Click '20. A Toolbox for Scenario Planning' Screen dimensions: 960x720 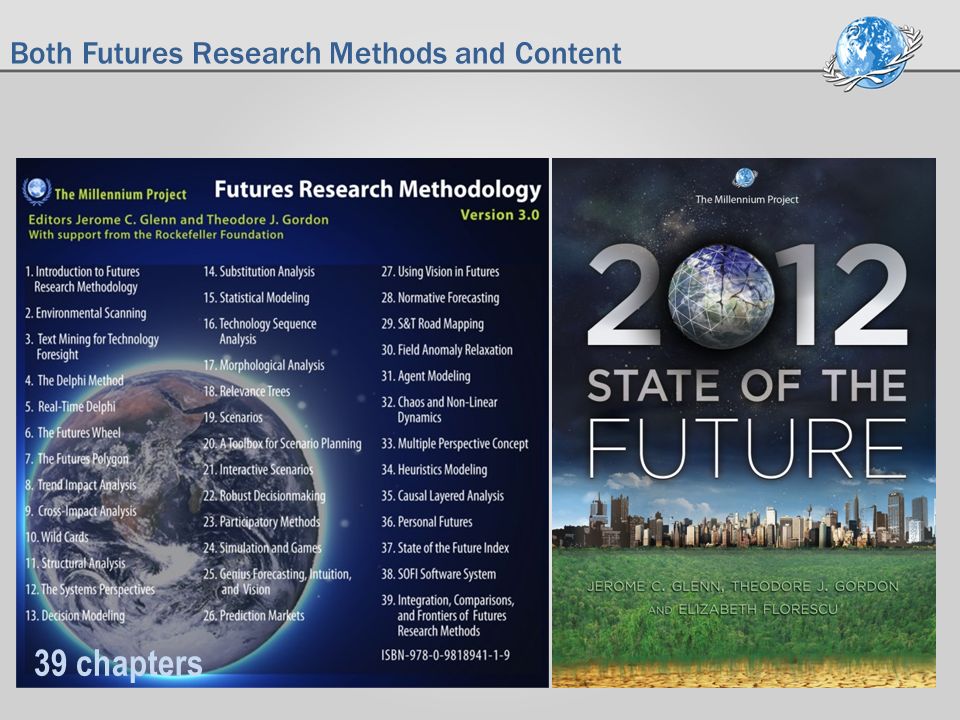(x=282, y=444)
